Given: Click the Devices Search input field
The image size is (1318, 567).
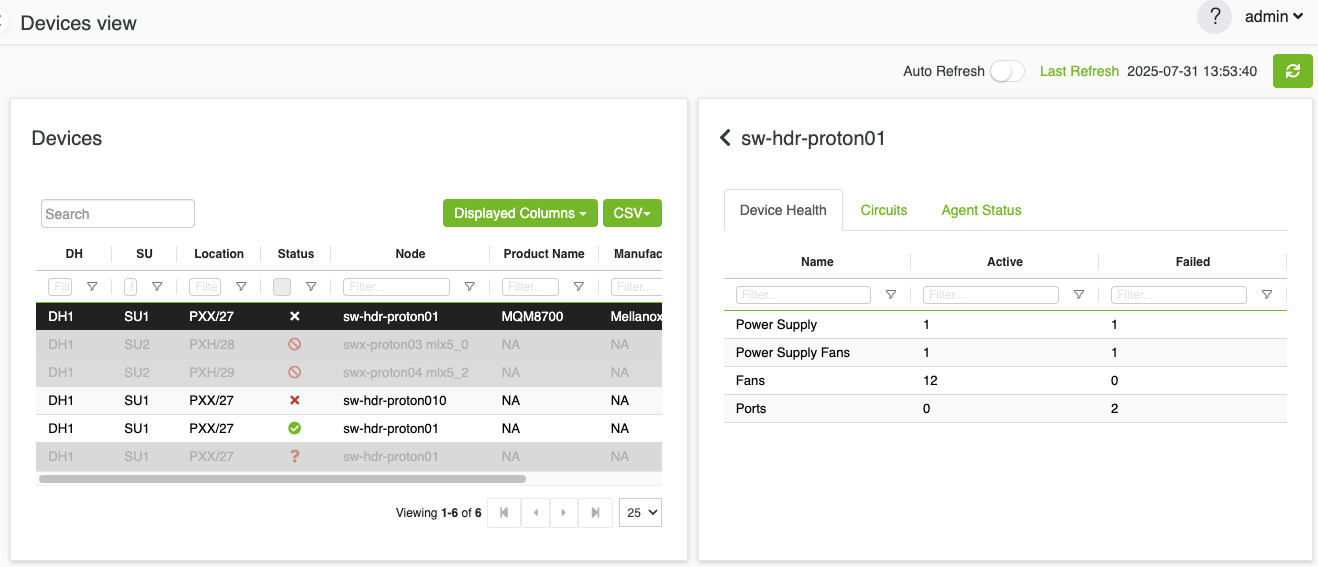Looking at the screenshot, I should 118,214.
